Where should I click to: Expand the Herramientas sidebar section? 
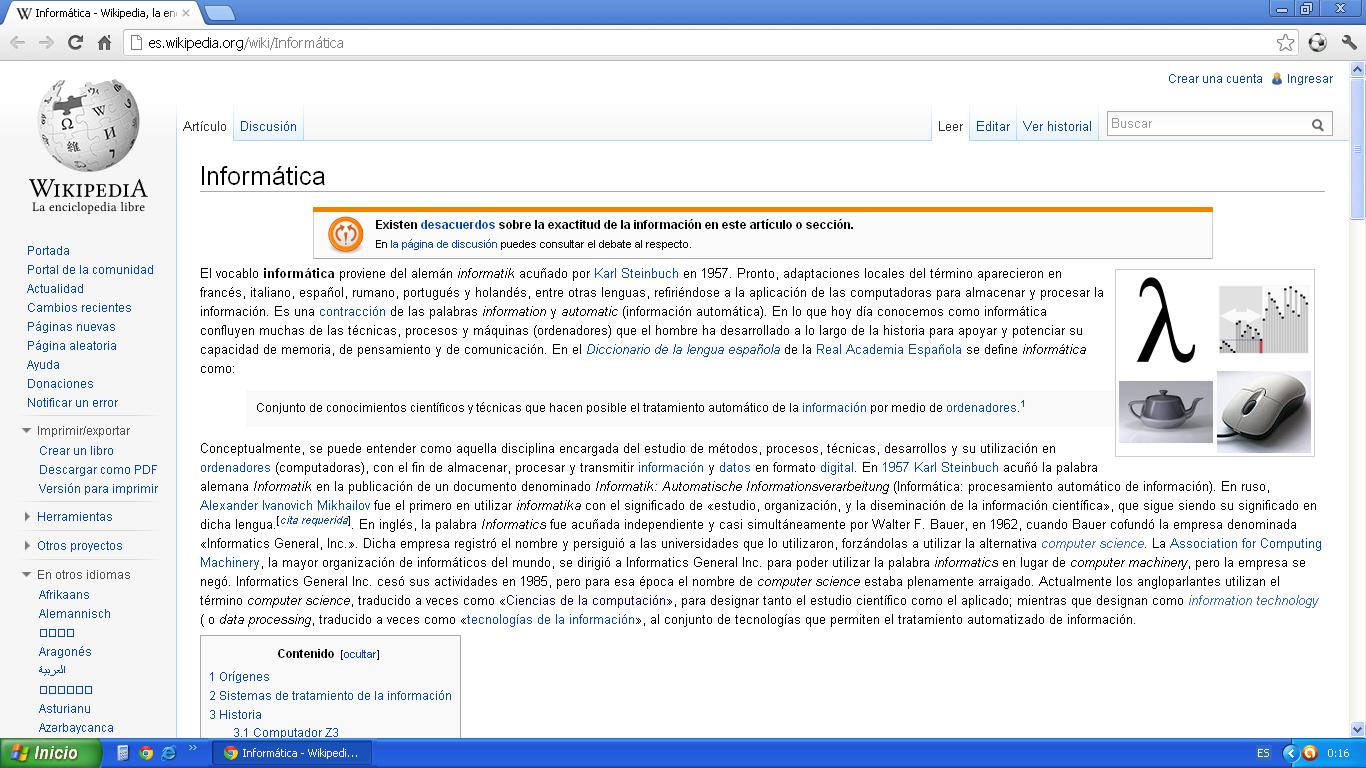[x=27, y=517]
